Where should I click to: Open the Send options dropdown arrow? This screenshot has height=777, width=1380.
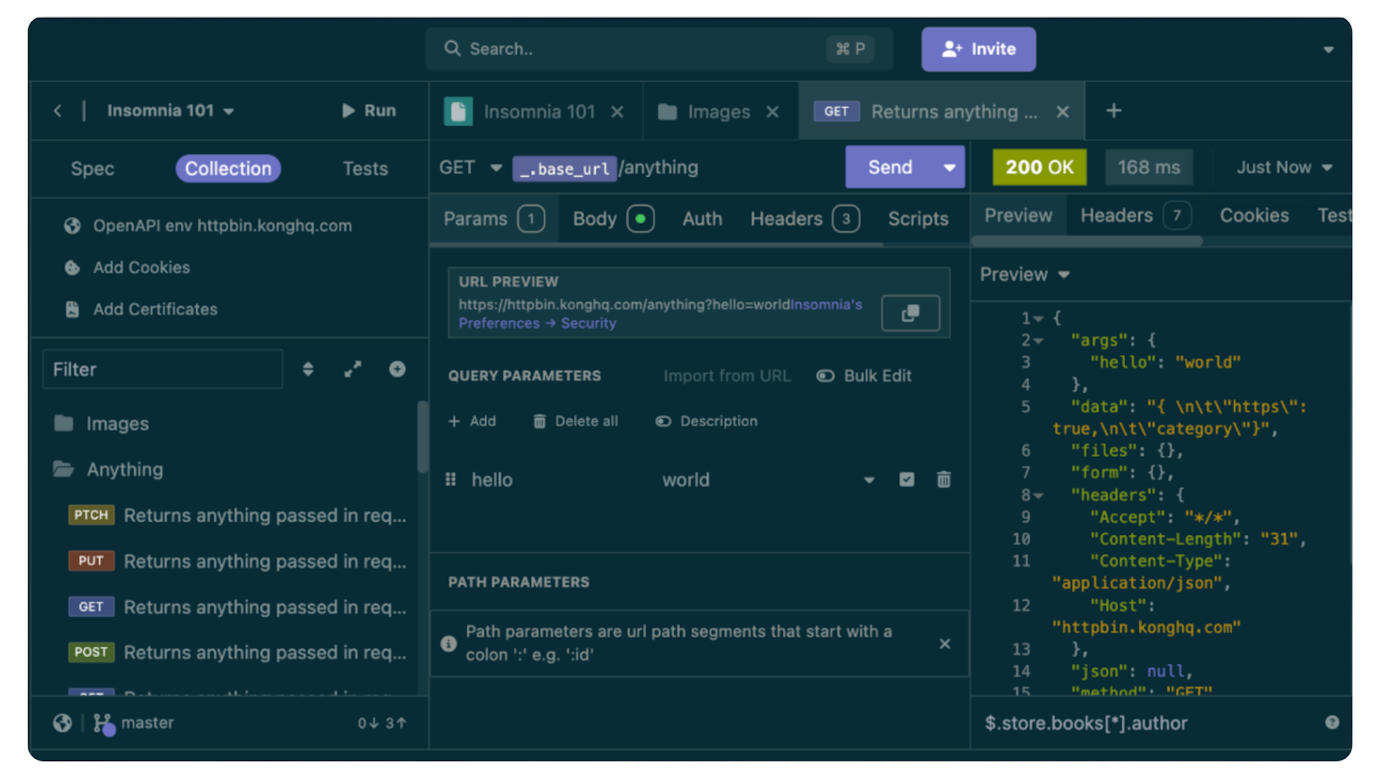[x=948, y=167]
